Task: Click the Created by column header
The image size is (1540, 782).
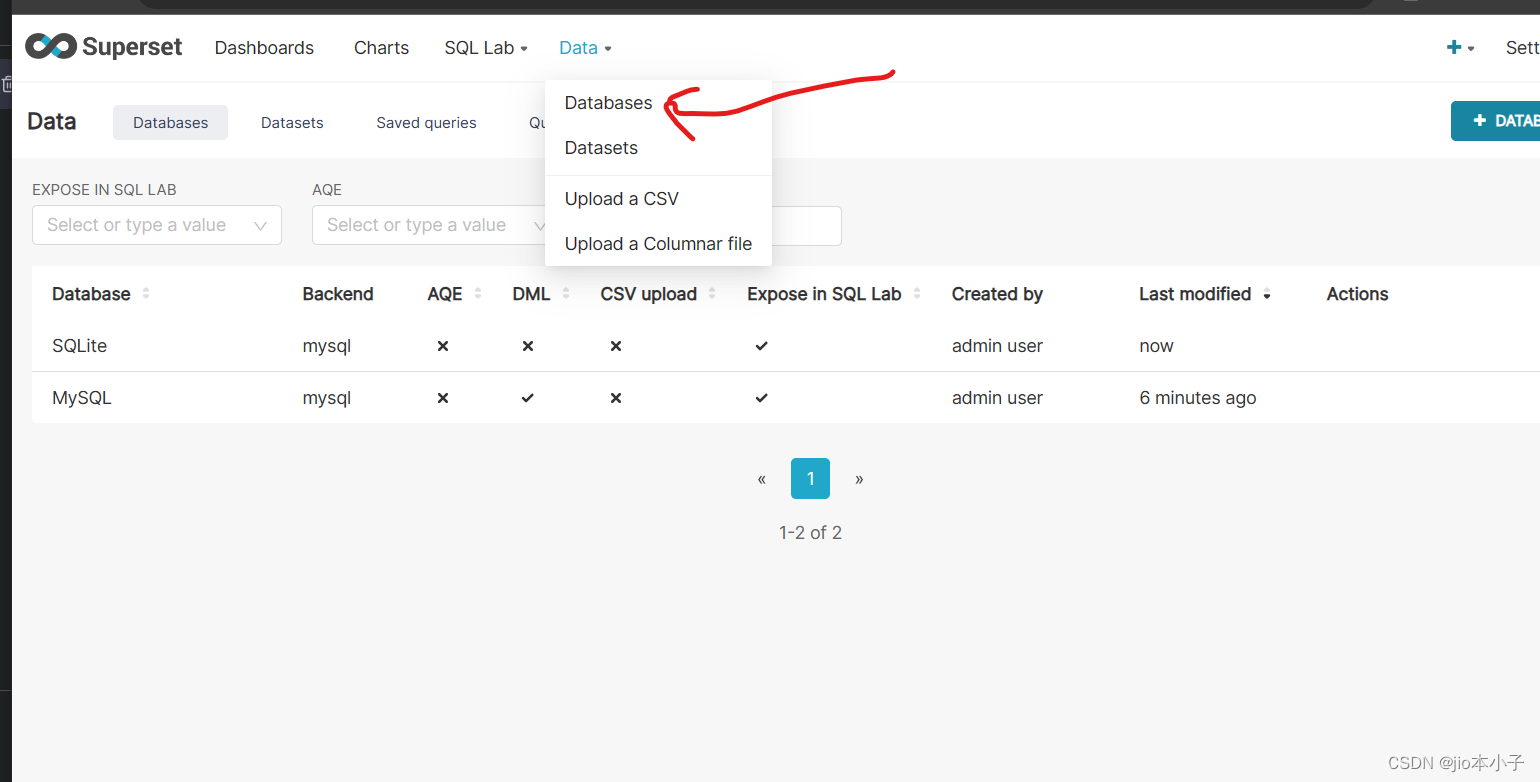Action: click(997, 294)
